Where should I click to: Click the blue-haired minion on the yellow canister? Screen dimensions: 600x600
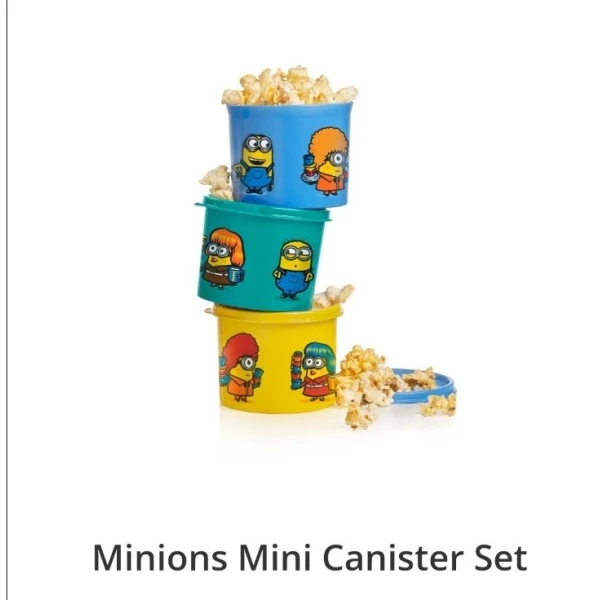(x=314, y=371)
